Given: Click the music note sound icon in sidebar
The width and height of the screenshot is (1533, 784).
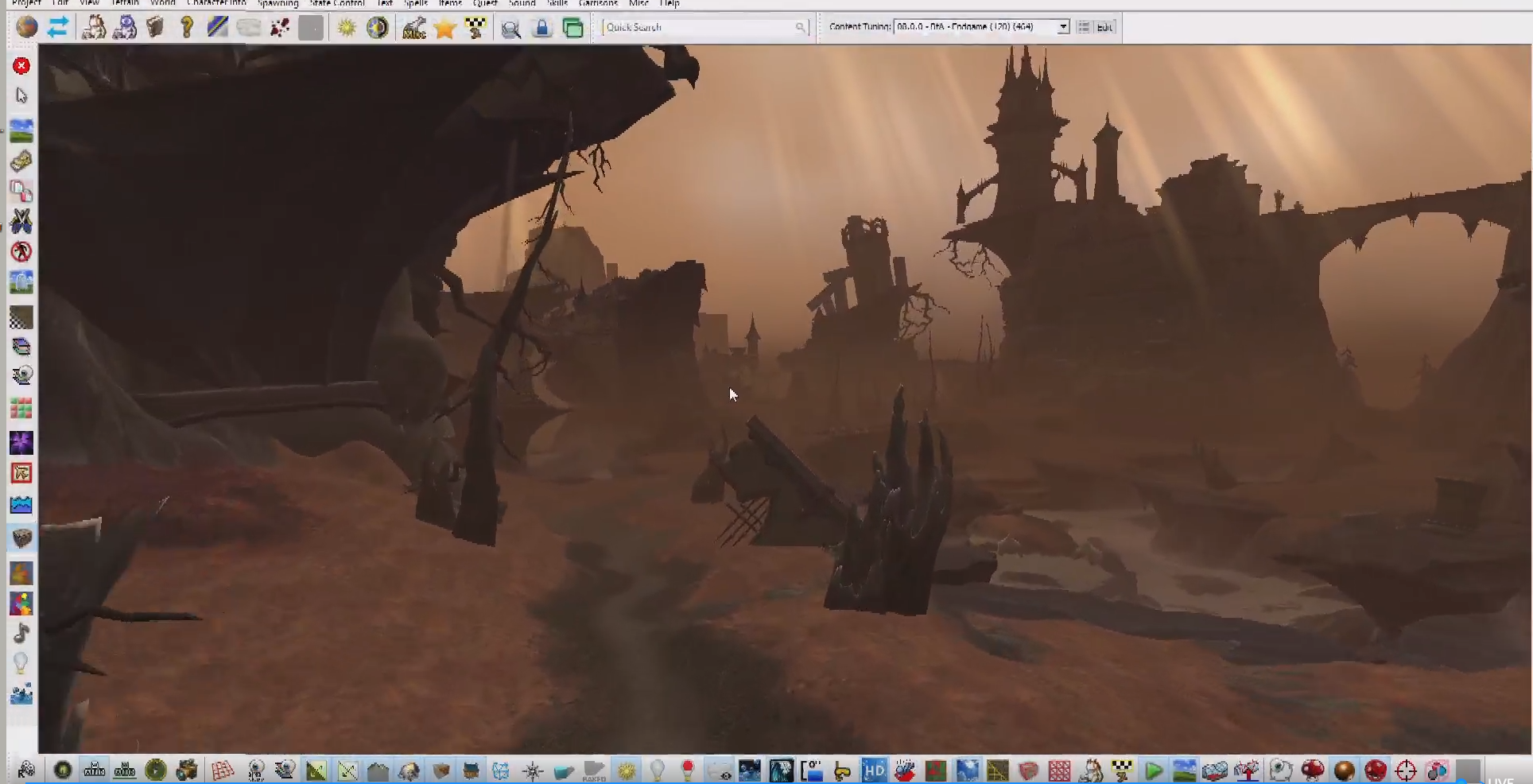Looking at the screenshot, I should (x=21, y=633).
